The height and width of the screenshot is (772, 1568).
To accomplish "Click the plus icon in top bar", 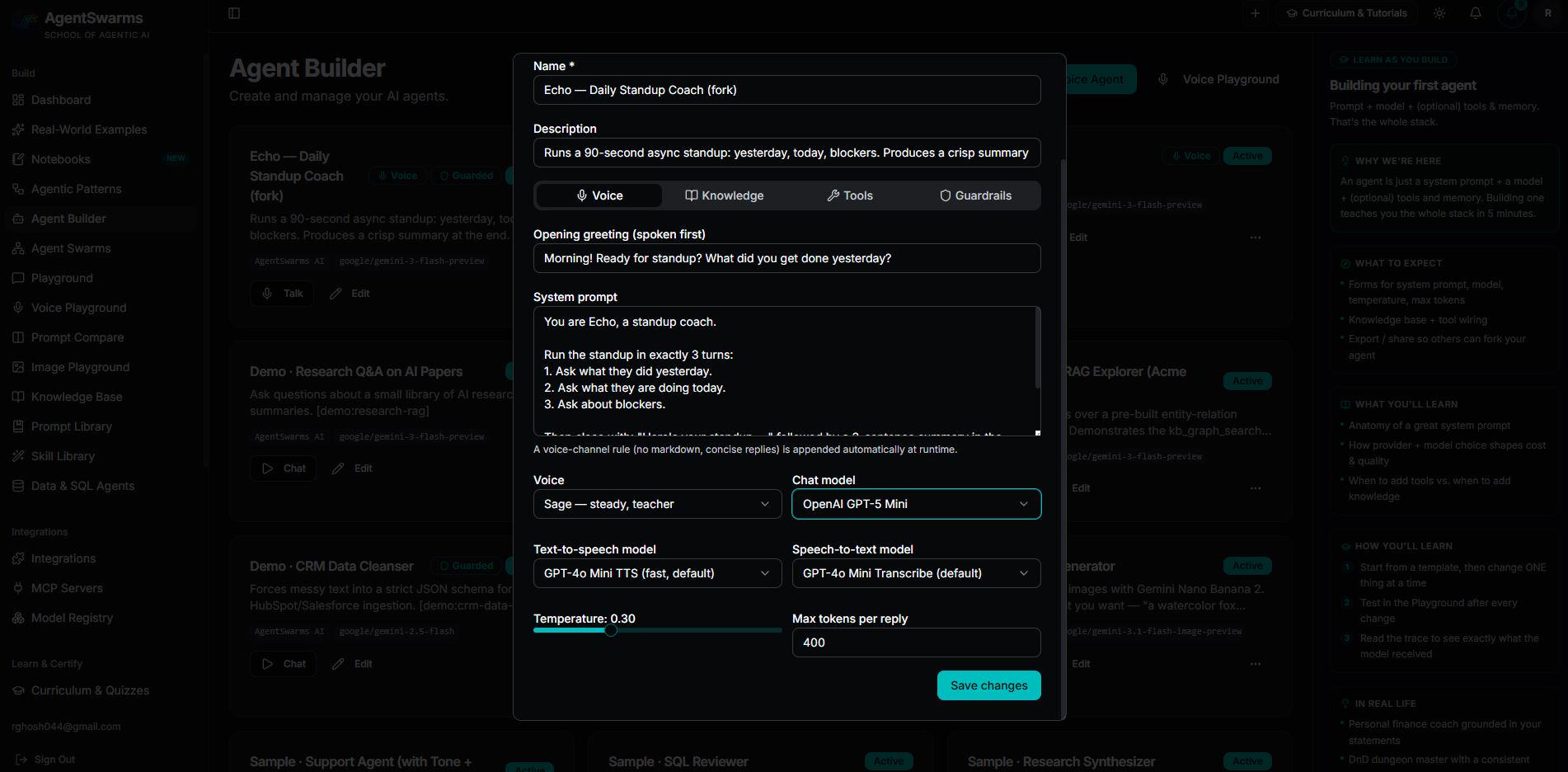I will tap(1256, 13).
